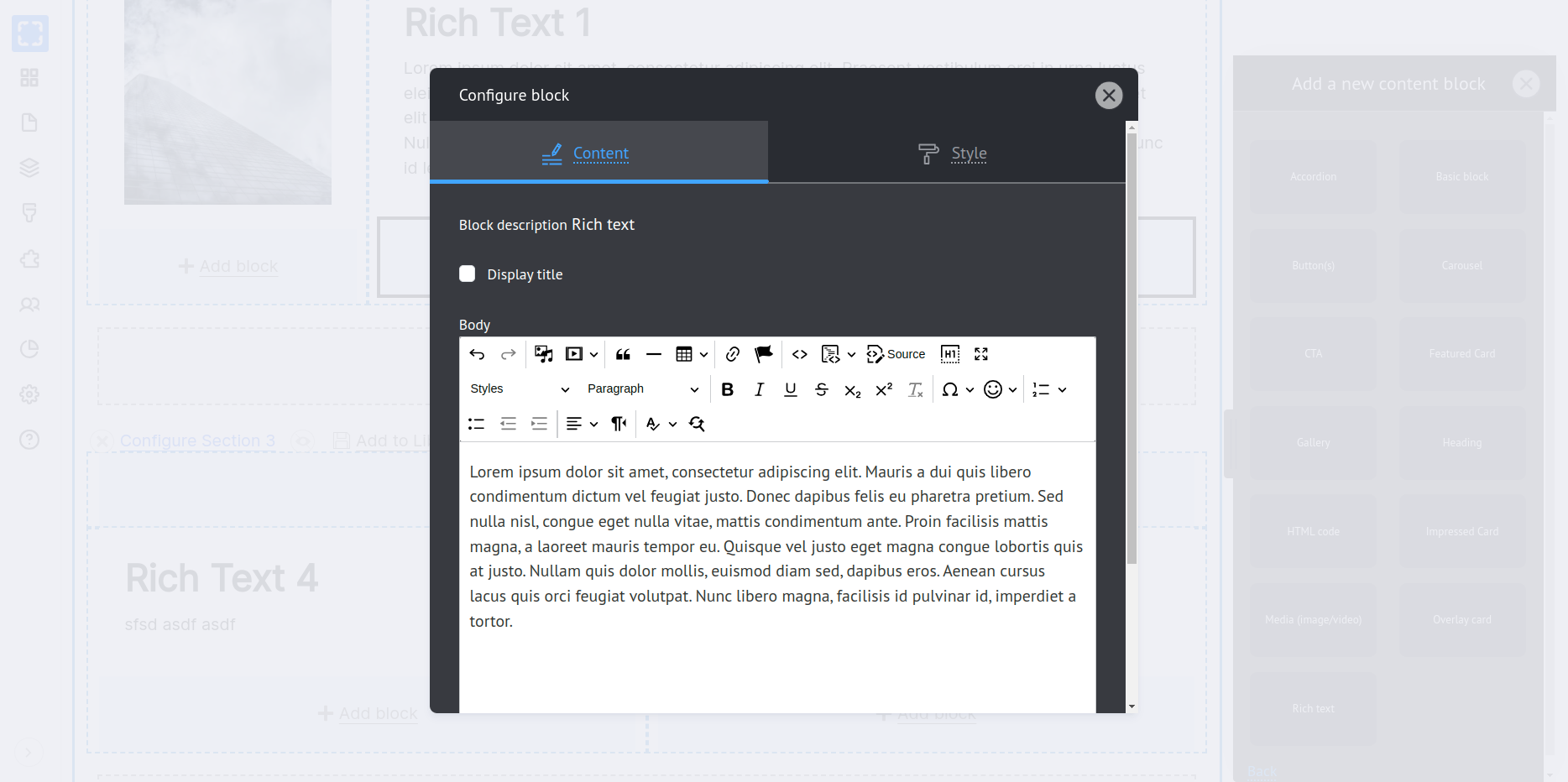
Task: Click the smiley emoji icon
Action: (993, 389)
